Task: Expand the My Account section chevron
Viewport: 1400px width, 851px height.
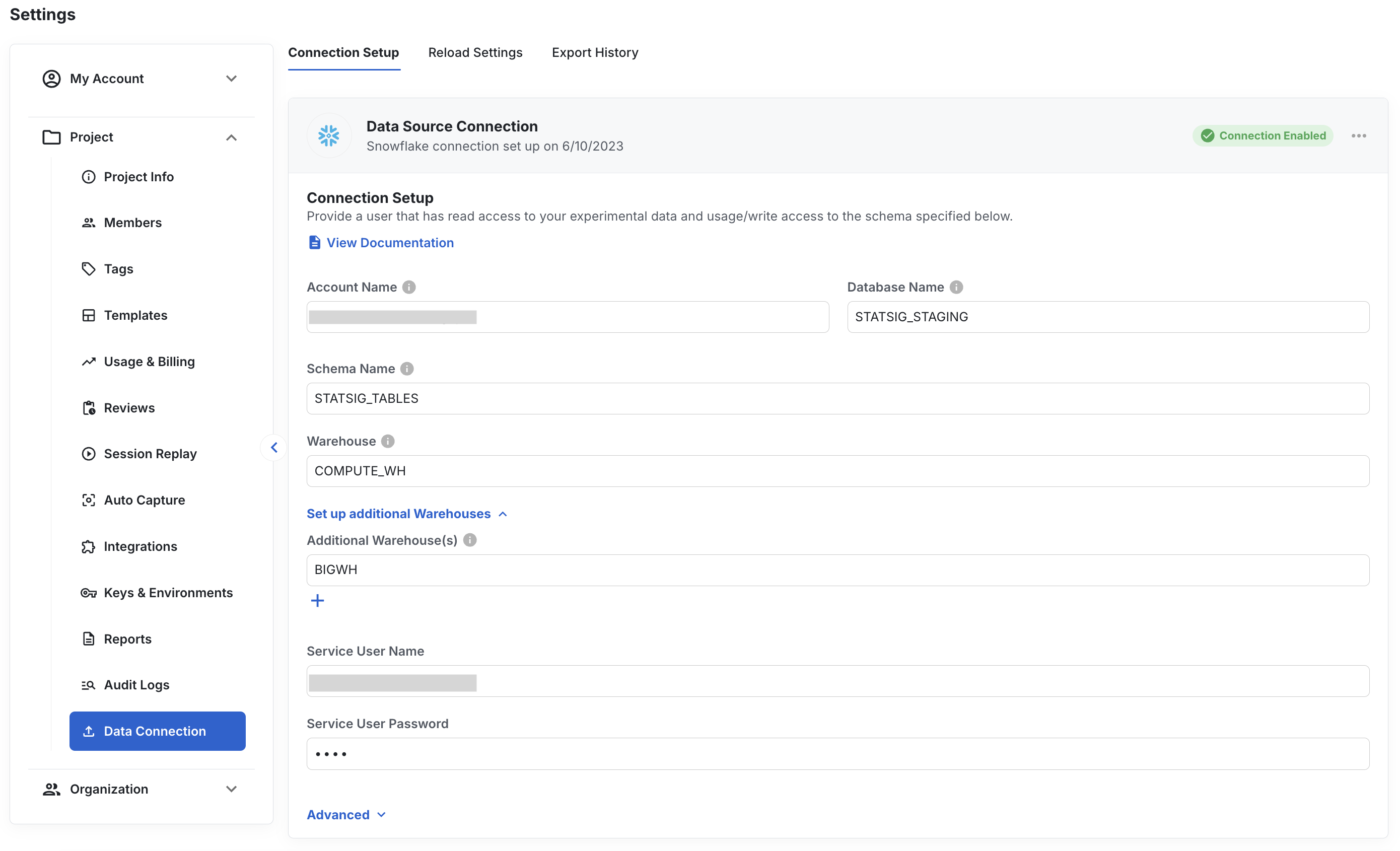Action: [x=231, y=79]
